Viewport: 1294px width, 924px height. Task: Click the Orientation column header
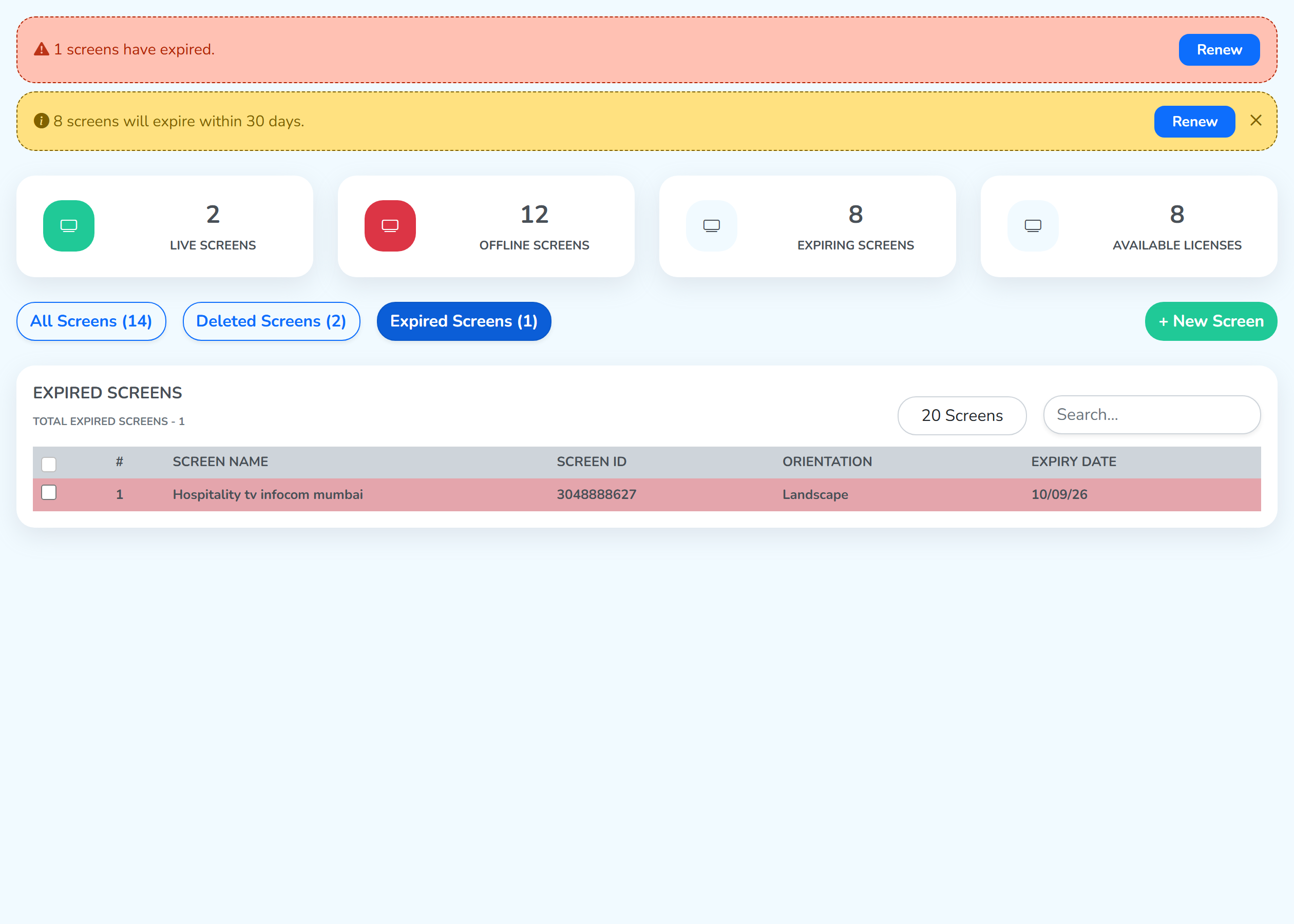(827, 462)
